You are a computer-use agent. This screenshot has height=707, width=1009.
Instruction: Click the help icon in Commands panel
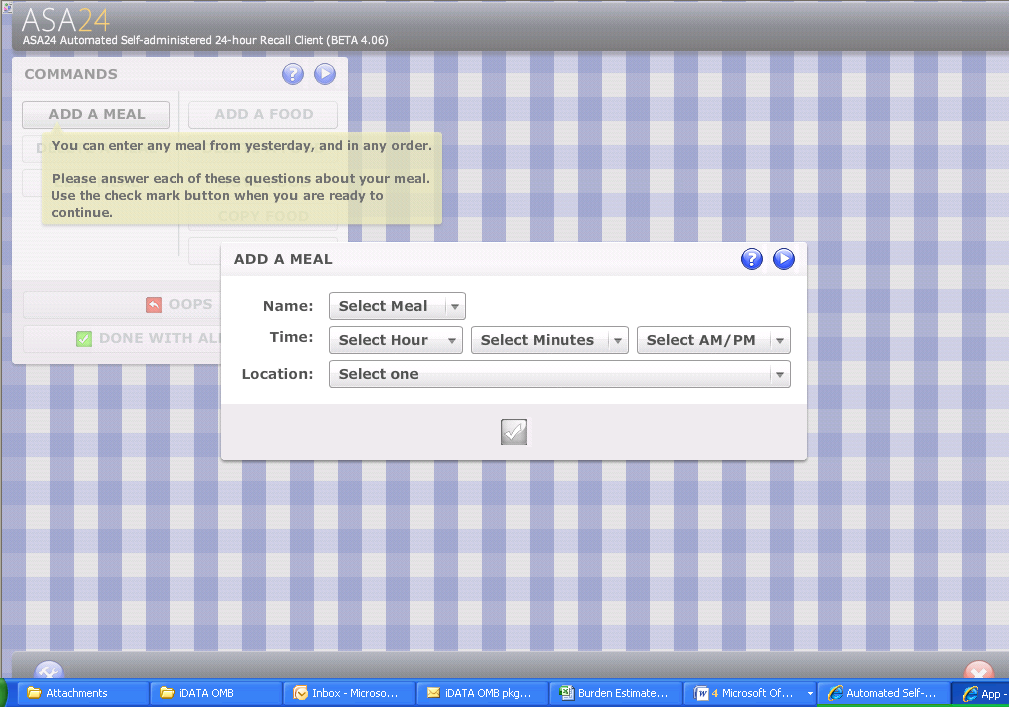[x=292, y=73]
